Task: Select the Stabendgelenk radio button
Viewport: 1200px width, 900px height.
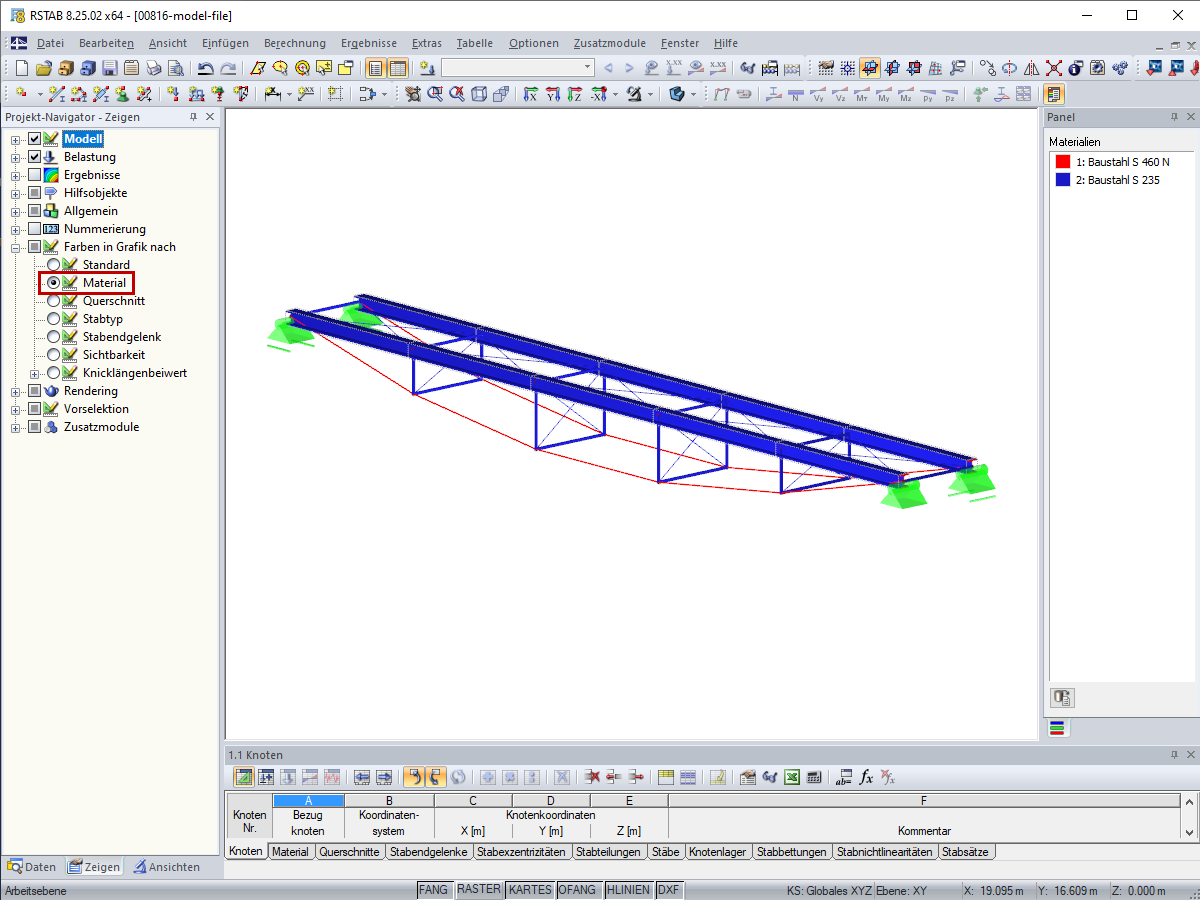Action: click(53, 337)
